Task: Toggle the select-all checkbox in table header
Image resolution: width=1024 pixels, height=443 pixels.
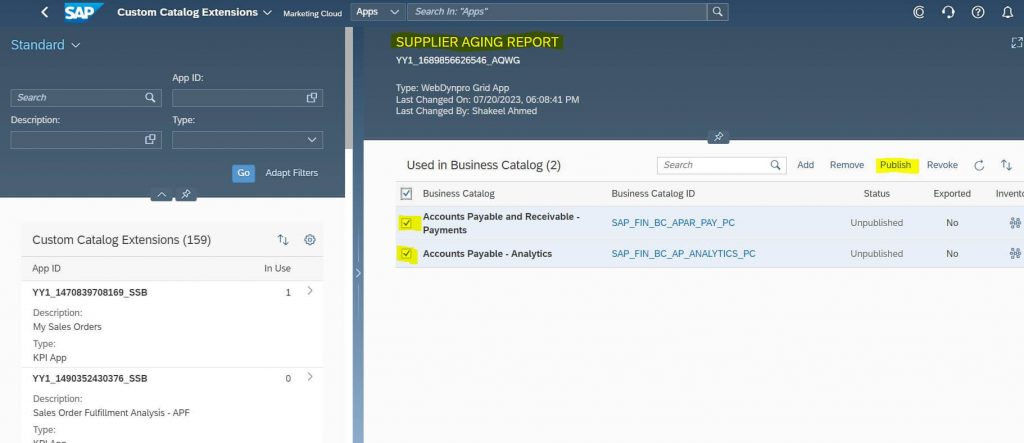Action: [406, 193]
